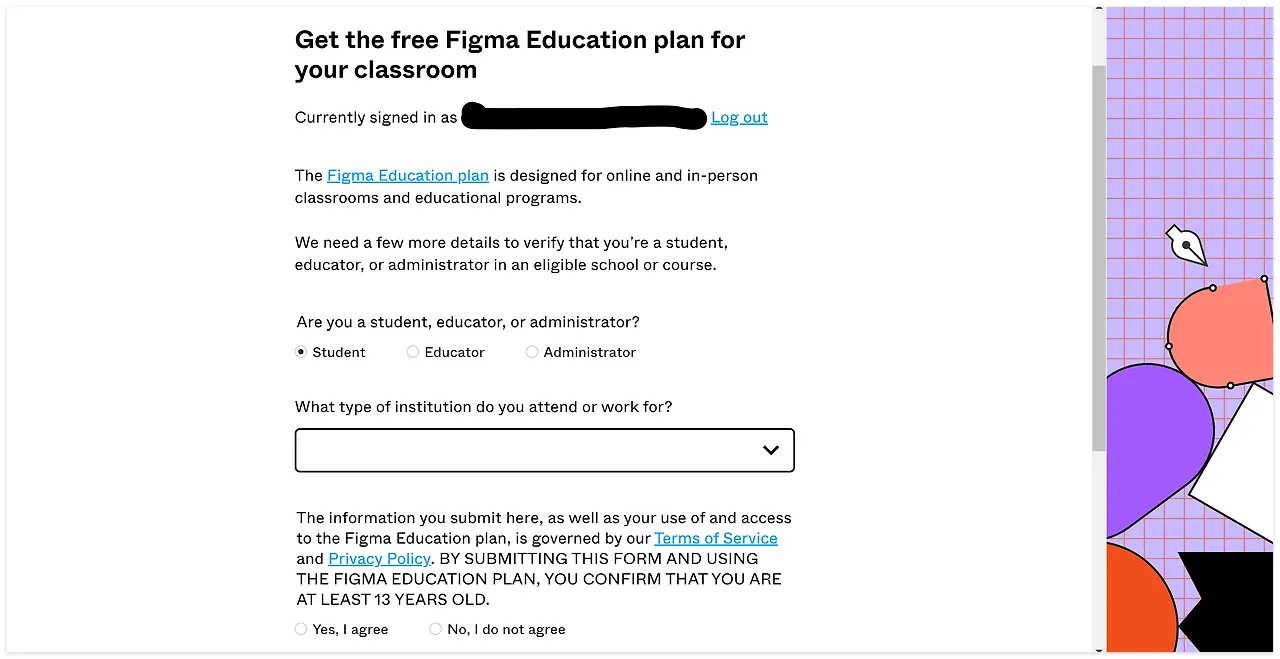Select the Student radio button
Viewport: 1280px width, 659px height.
point(301,352)
